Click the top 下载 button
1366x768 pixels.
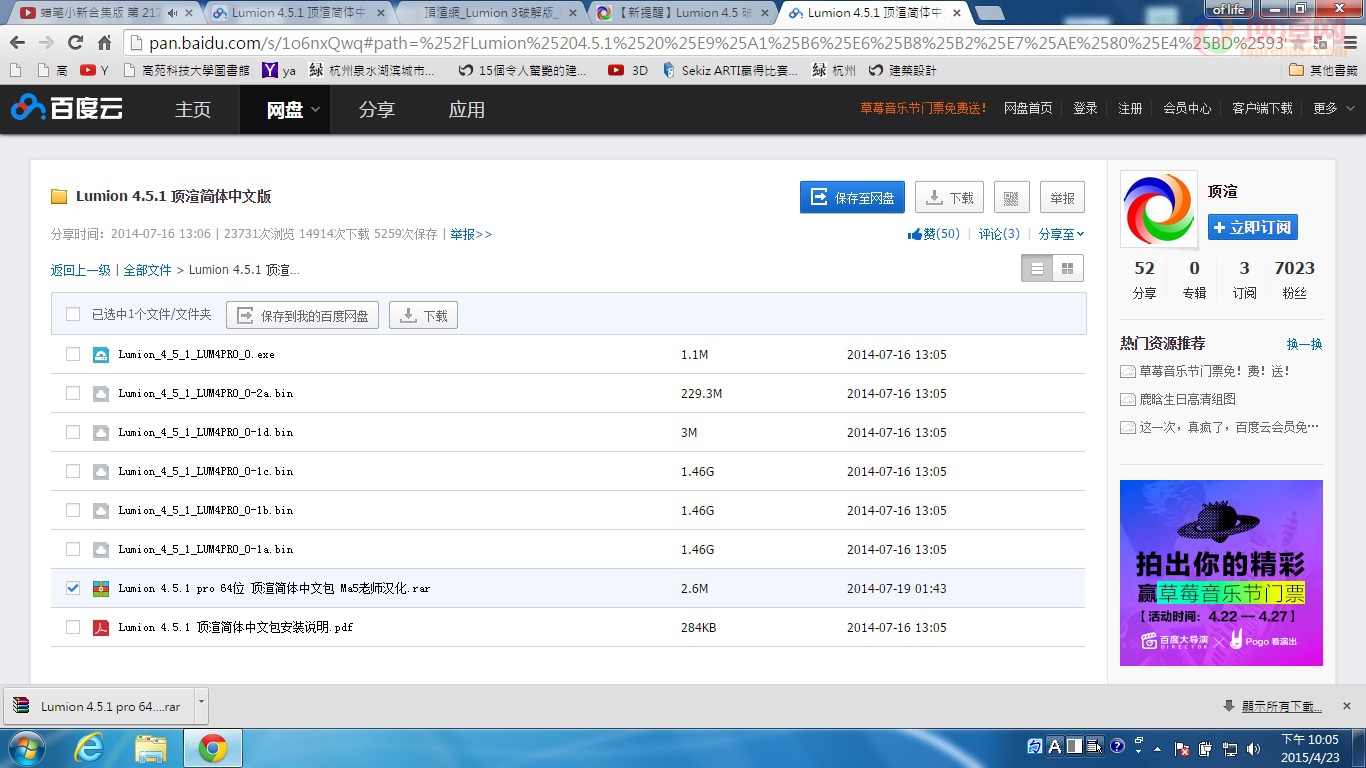949,197
